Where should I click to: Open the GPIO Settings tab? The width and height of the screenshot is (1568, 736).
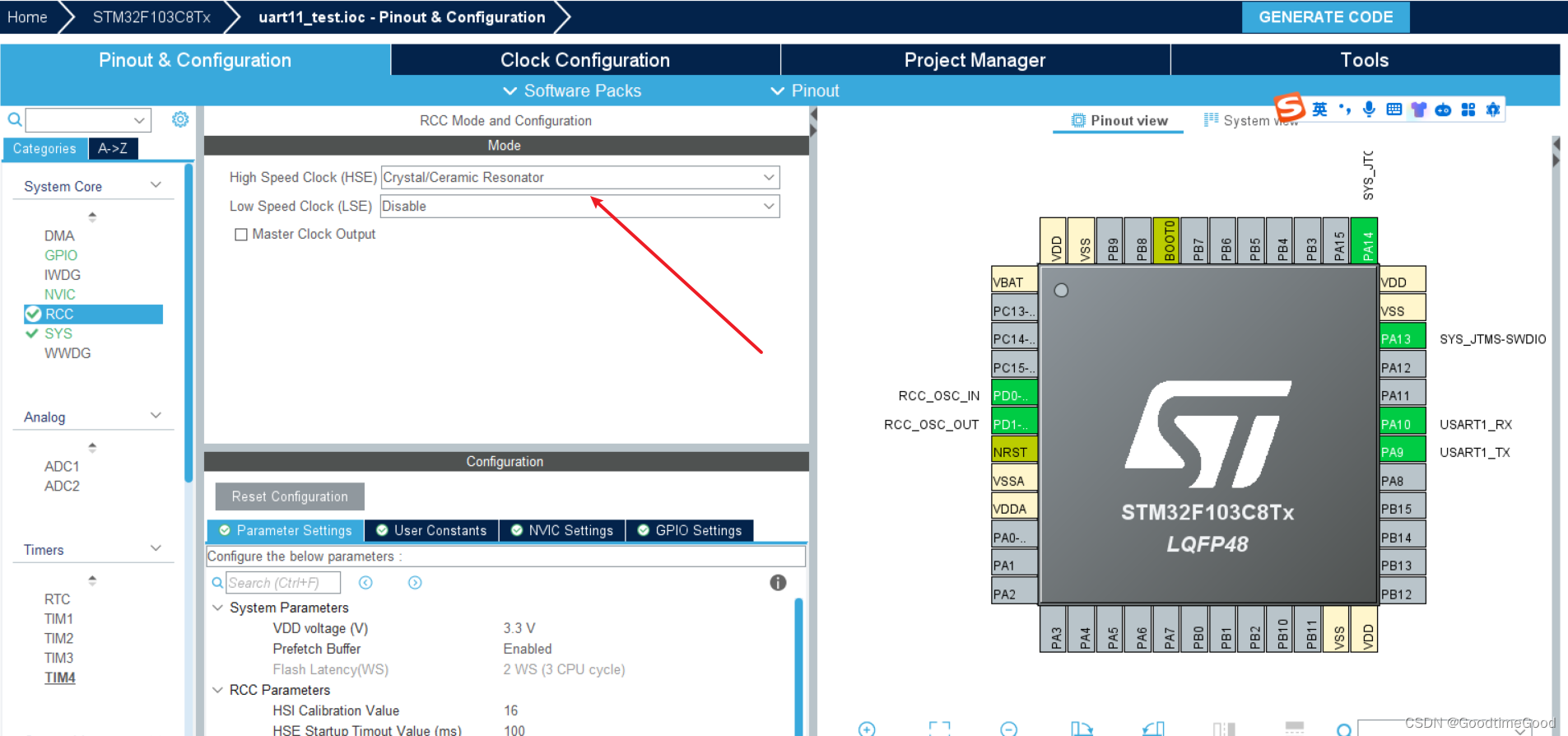(x=690, y=530)
